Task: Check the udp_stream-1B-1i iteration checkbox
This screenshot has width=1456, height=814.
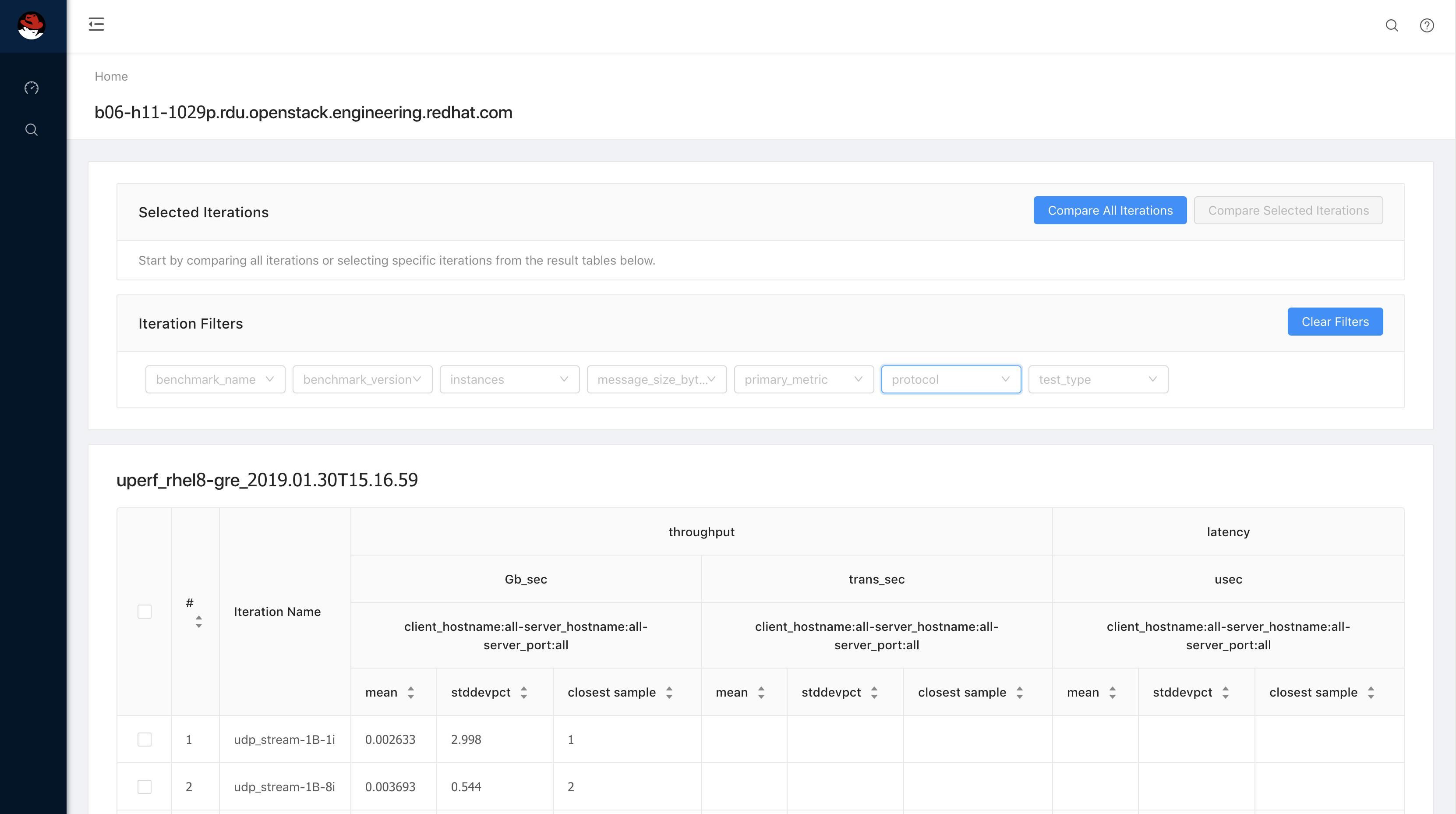Action: point(145,739)
